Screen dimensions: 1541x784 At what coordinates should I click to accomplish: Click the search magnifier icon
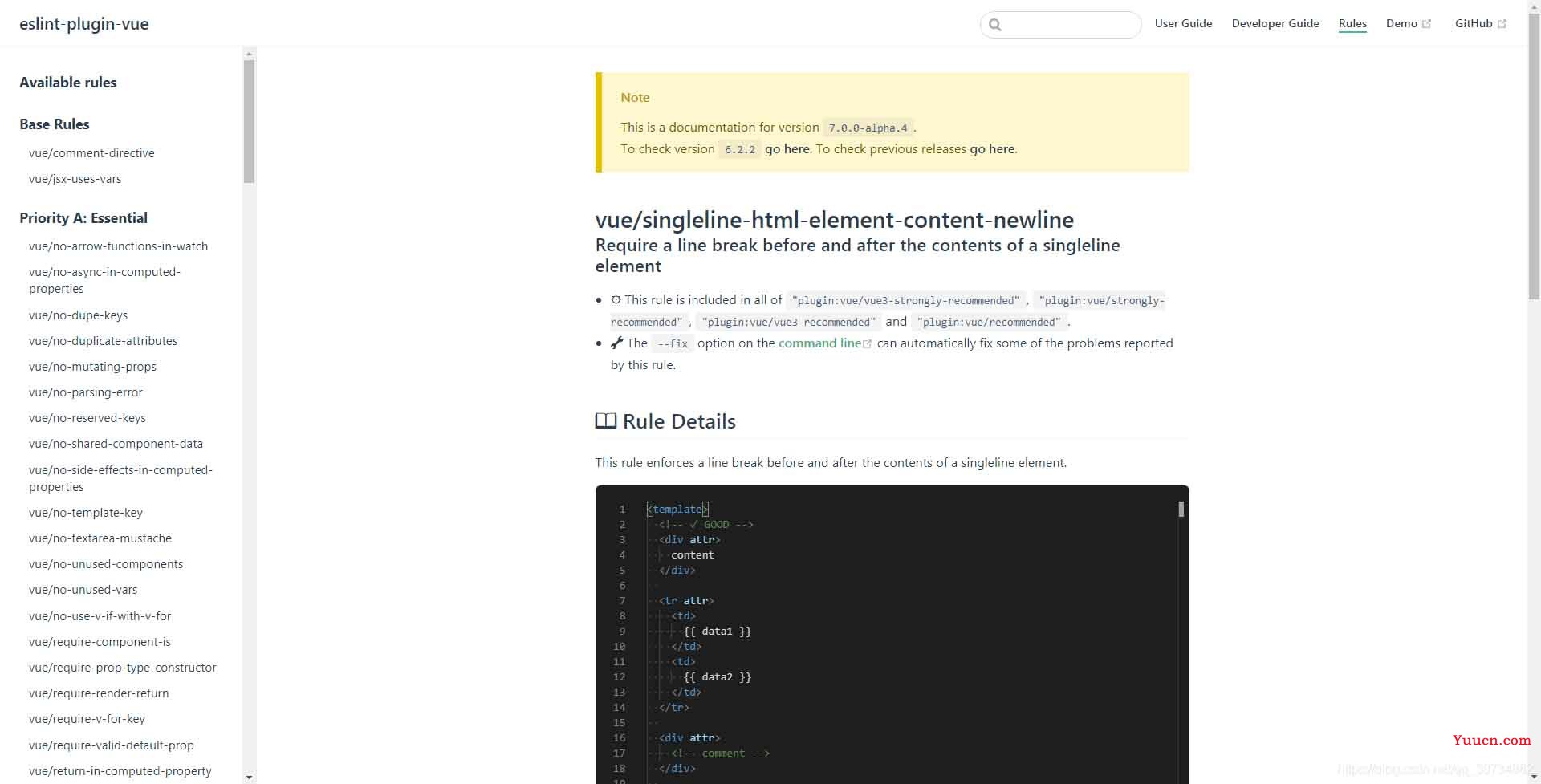pos(995,25)
